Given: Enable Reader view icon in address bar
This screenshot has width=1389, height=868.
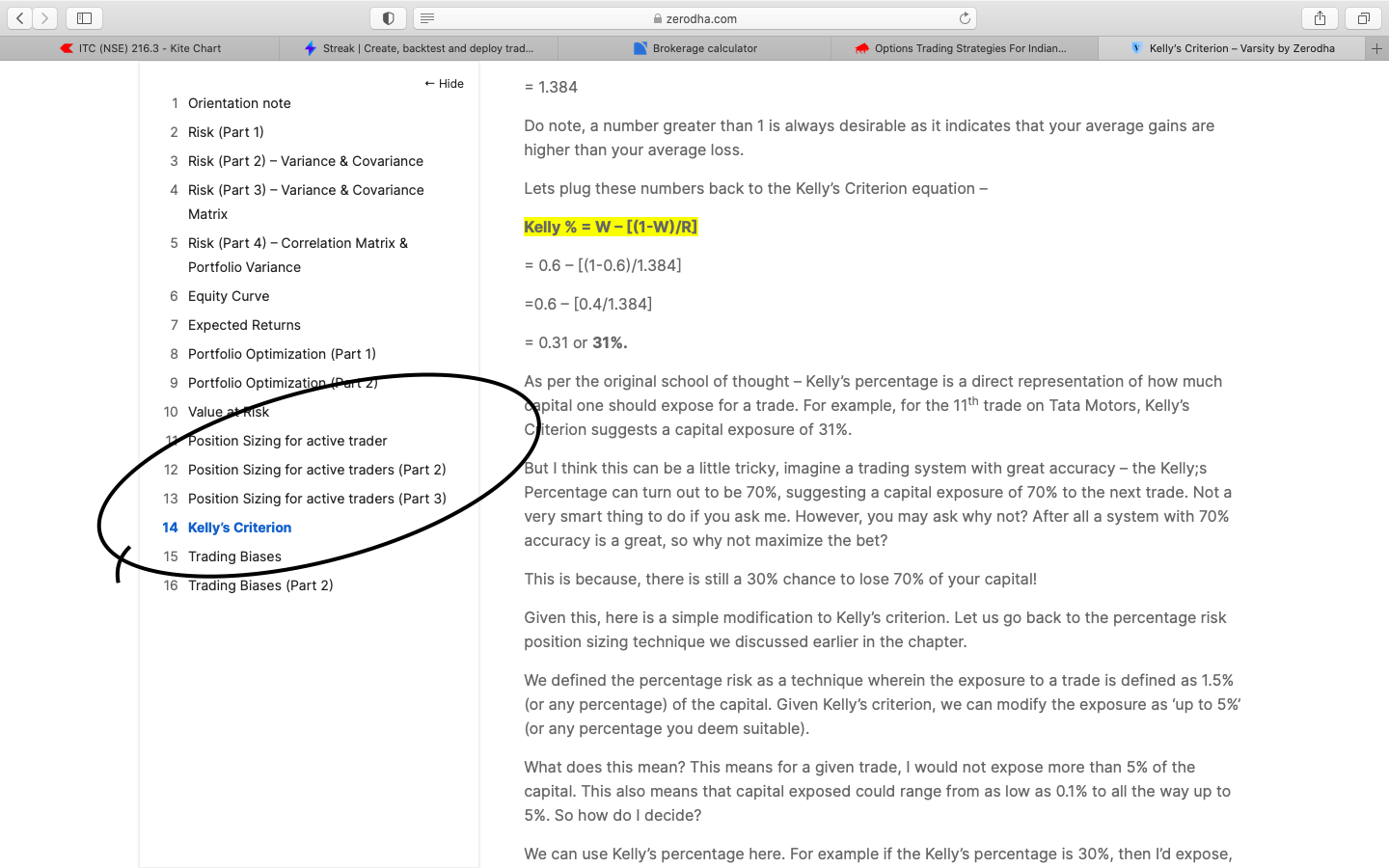Looking at the screenshot, I should pos(428,18).
